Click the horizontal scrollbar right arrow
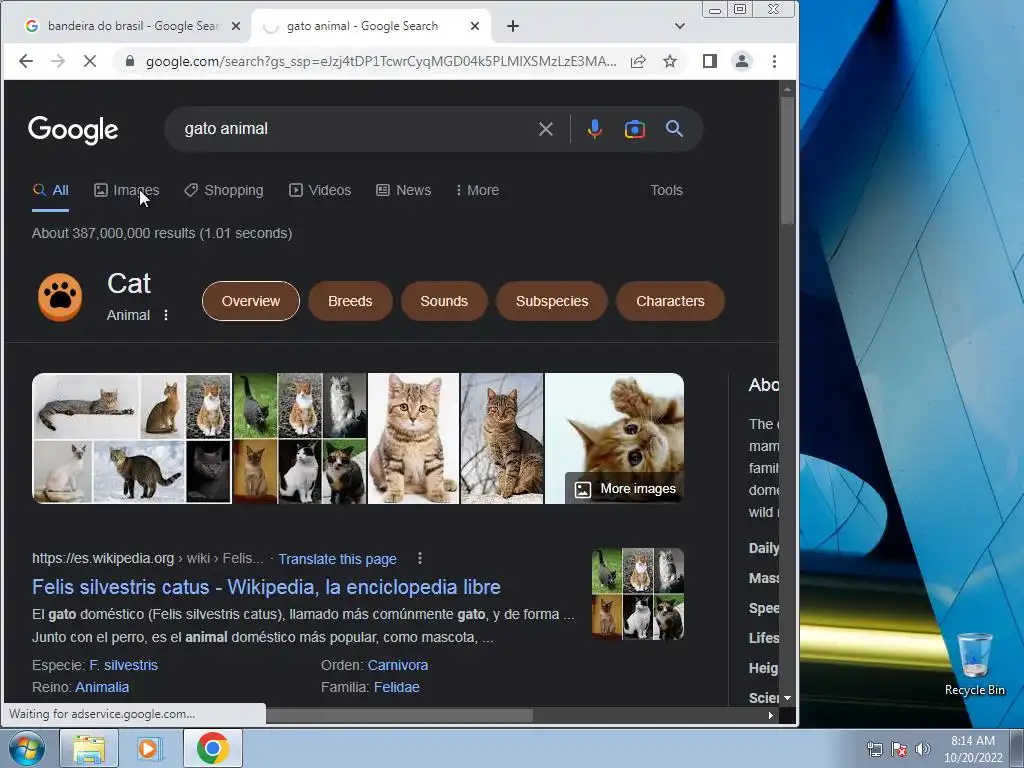 point(771,716)
